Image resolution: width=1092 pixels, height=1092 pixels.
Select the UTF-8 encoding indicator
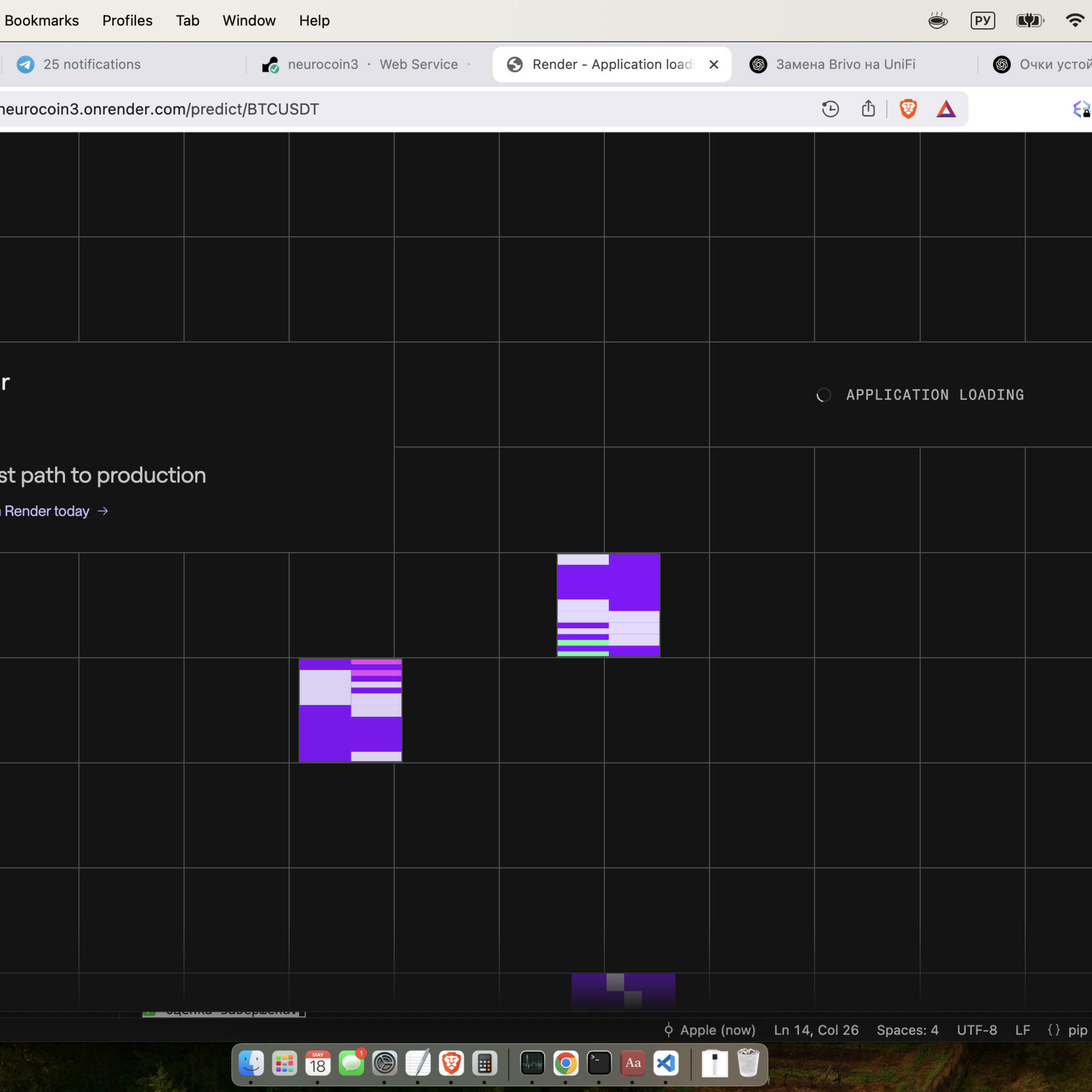(x=976, y=1030)
